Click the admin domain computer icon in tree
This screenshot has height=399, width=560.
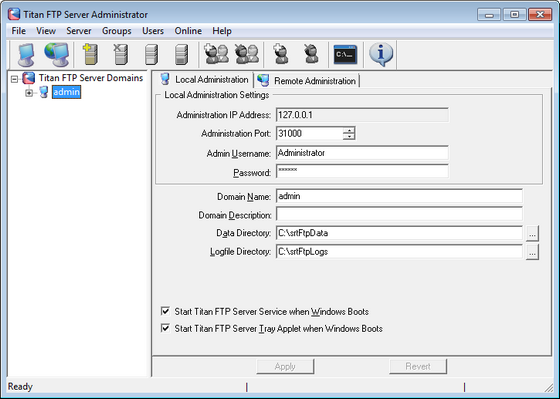[x=44, y=92]
